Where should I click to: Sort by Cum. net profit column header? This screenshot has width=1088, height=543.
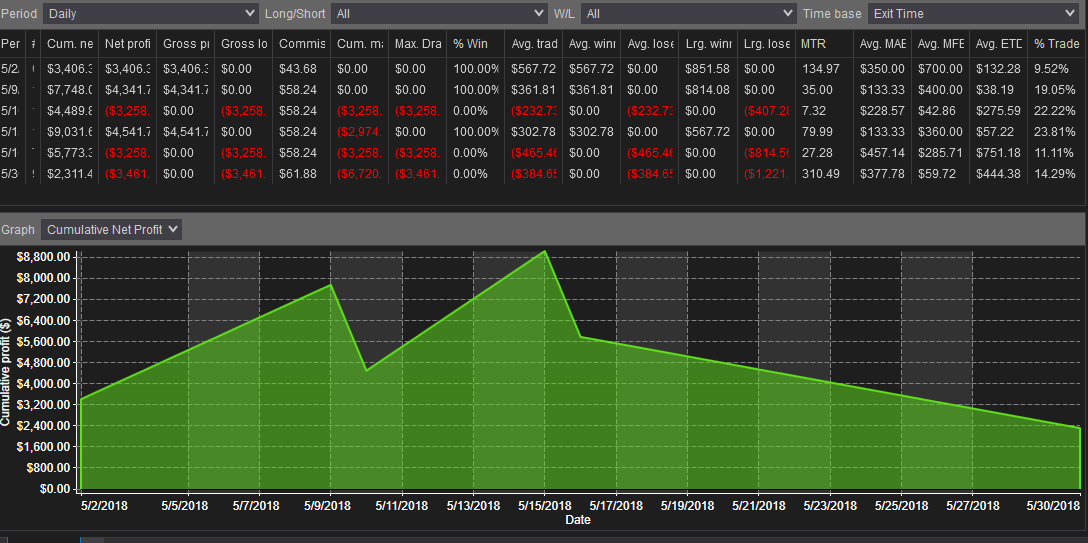click(x=70, y=44)
